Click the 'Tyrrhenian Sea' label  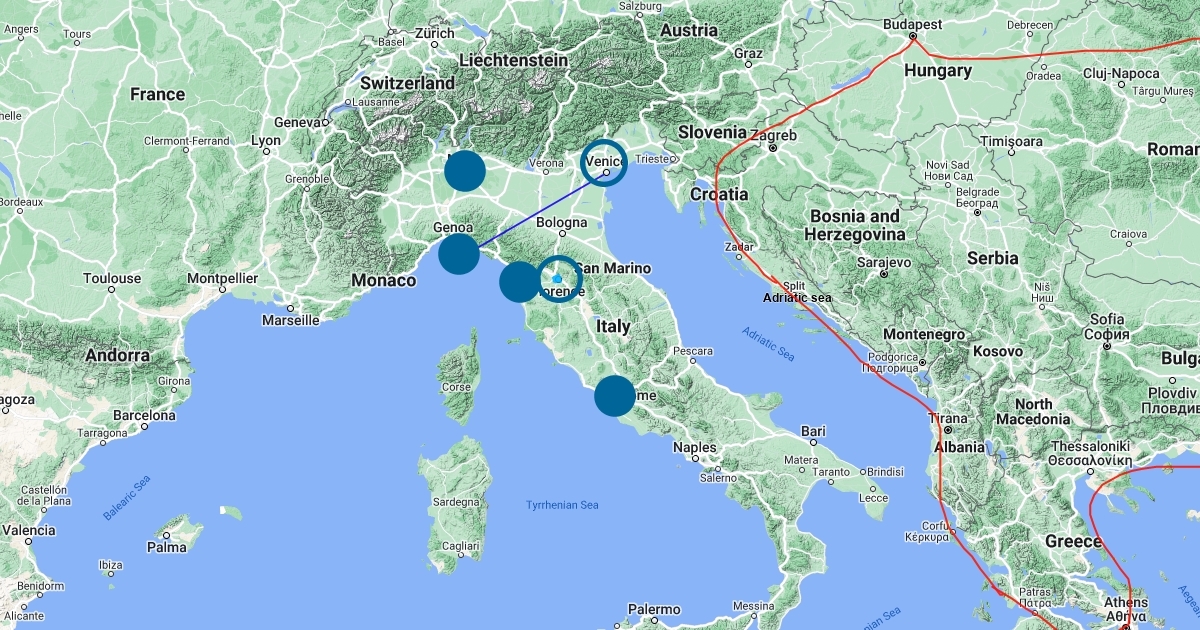pyautogui.click(x=563, y=505)
